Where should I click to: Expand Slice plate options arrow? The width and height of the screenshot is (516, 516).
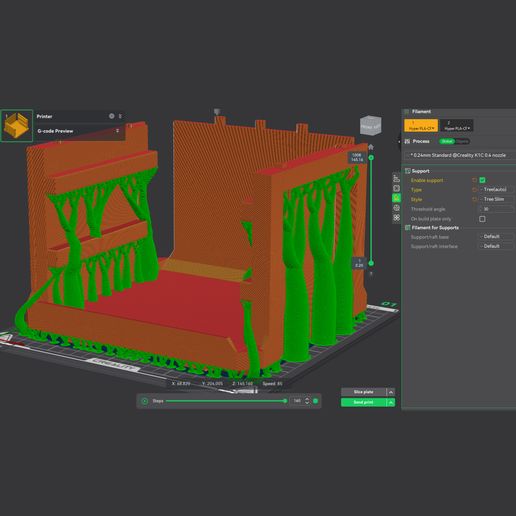point(391,392)
